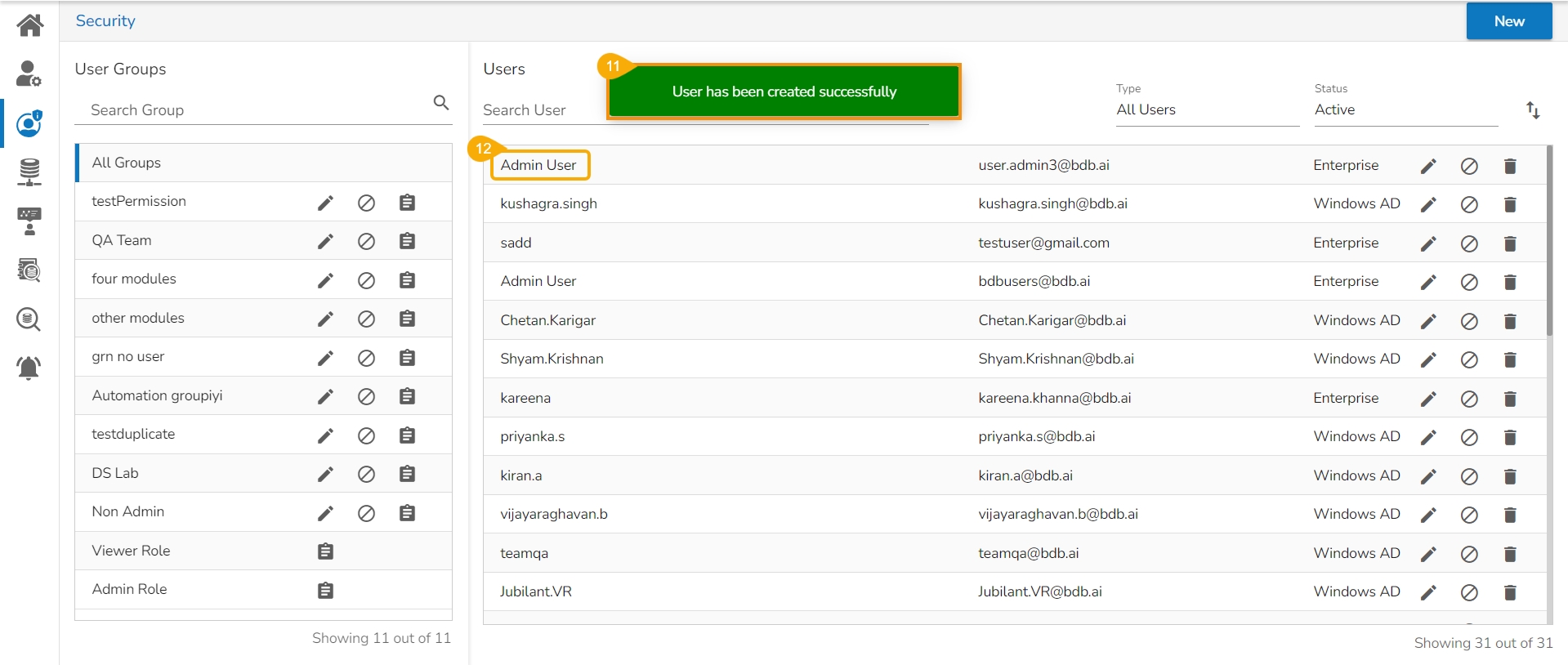
Task: Click the sort arrows icon above users
Action: click(1533, 110)
